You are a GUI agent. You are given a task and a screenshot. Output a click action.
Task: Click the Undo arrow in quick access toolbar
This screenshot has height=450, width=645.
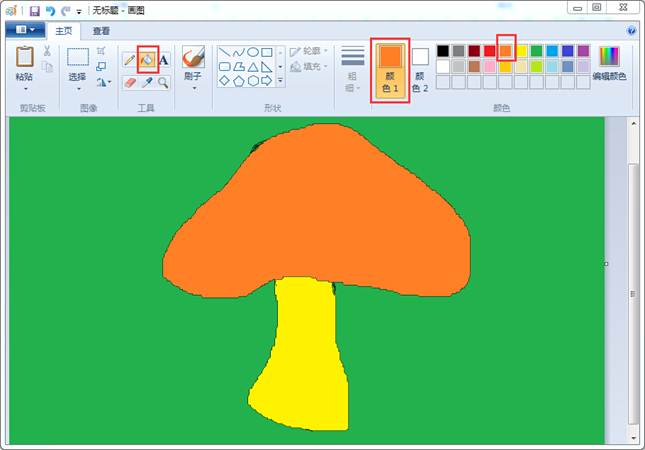(x=49, y=9)
